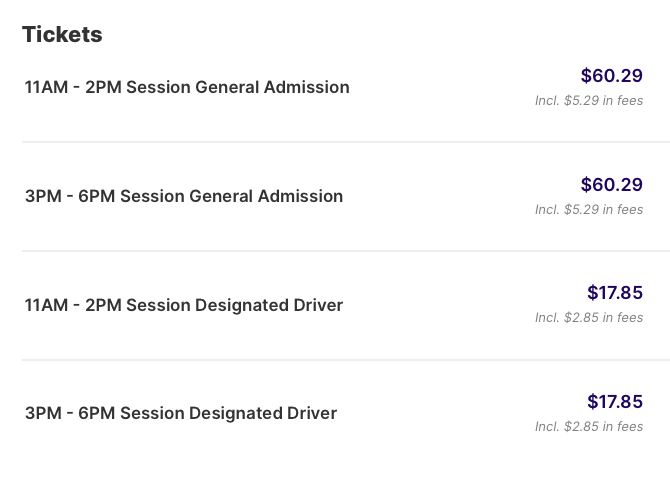Click divider below 11AM General Admission row
The width and height of the screenshot is (670, 491).
(346, 142)
